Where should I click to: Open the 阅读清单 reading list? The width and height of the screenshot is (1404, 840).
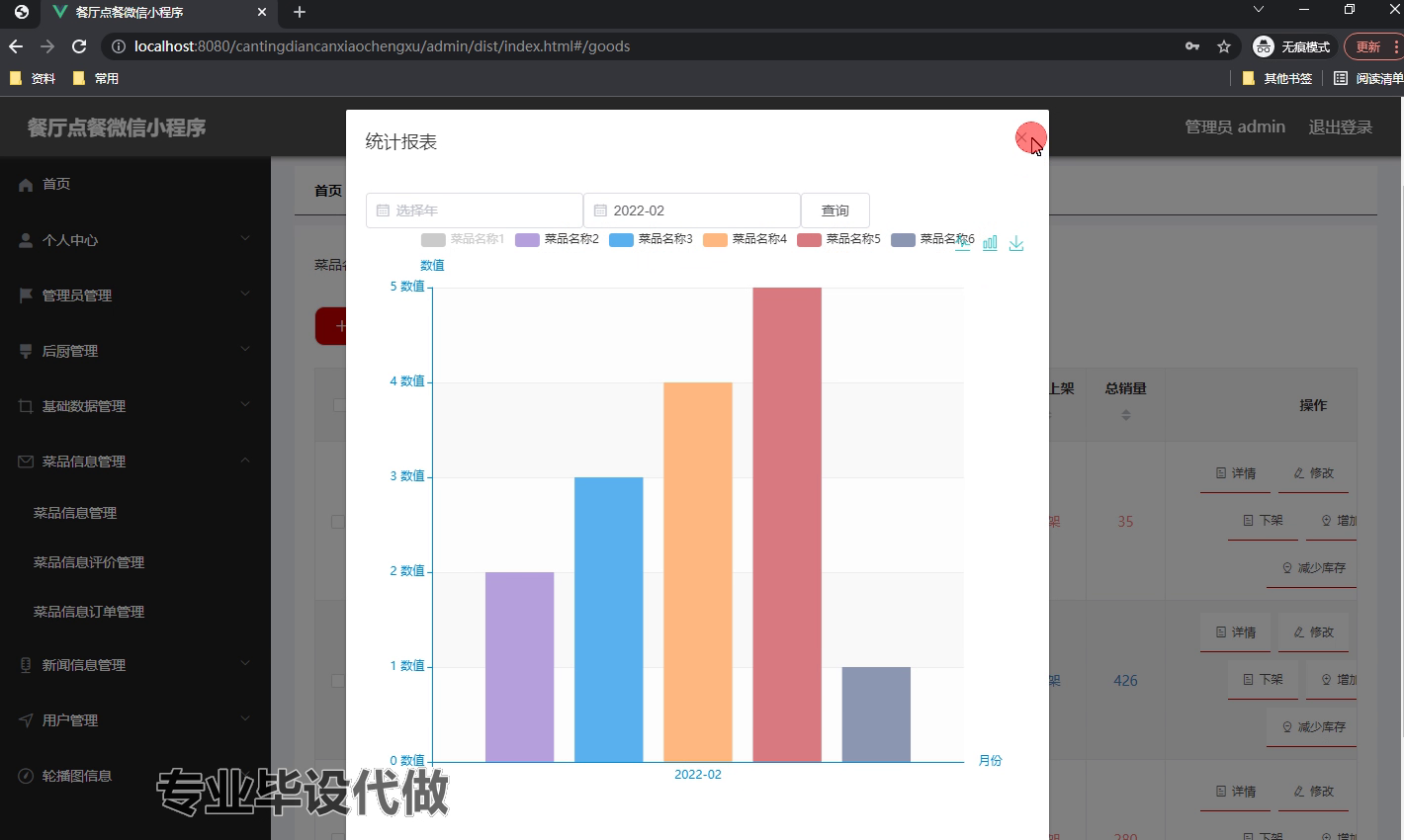(1368, 78)
